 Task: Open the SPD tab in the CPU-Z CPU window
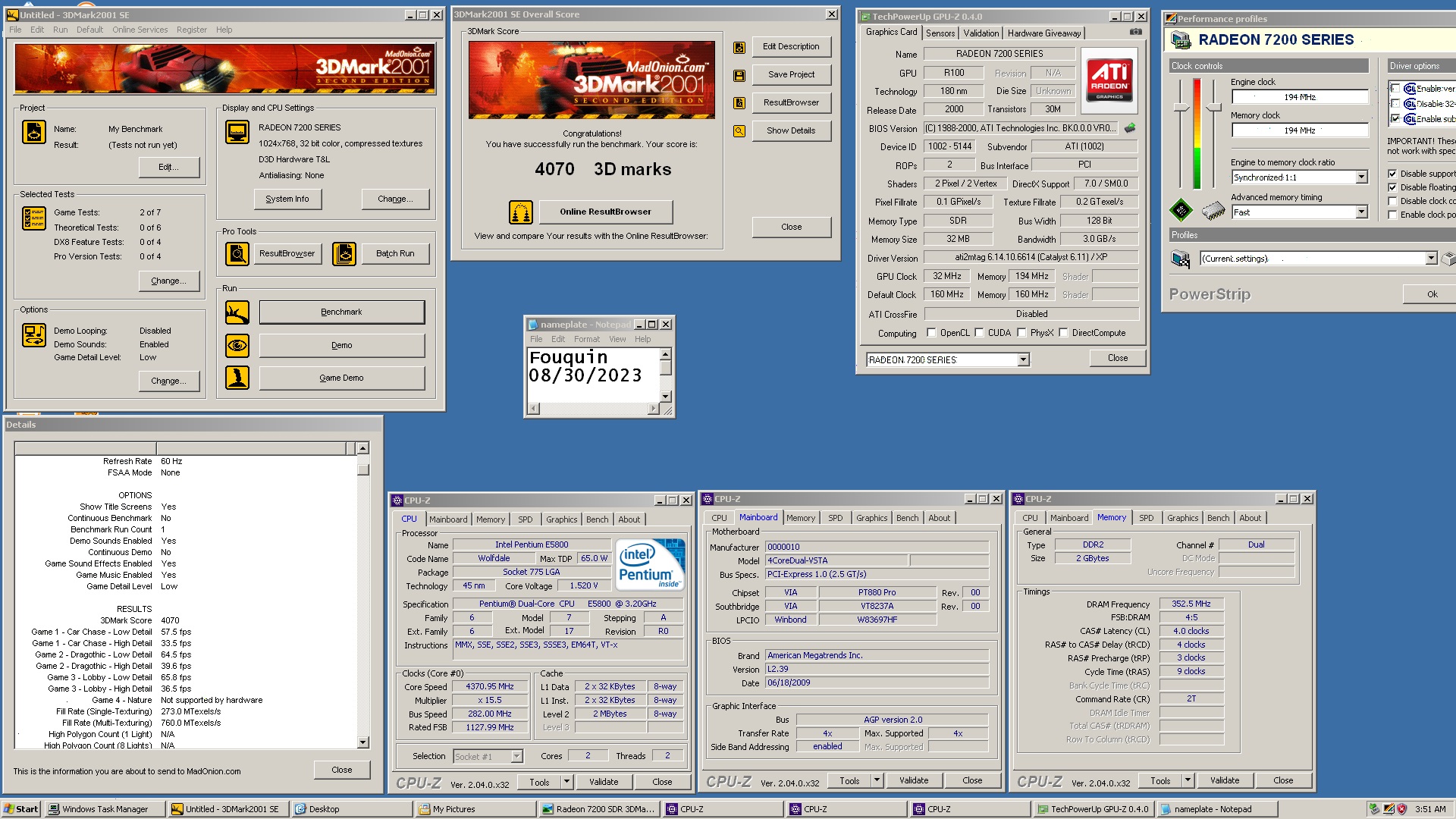(x=526, y=519)
